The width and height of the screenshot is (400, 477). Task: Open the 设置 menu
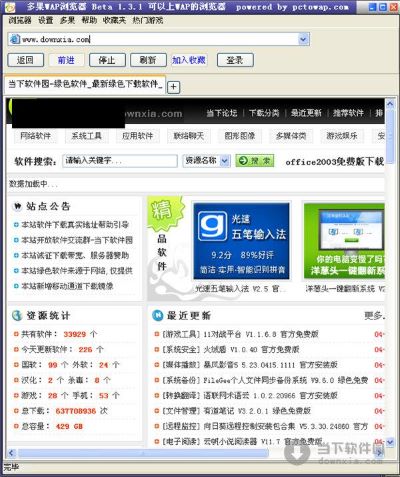(x=46, y=21)
